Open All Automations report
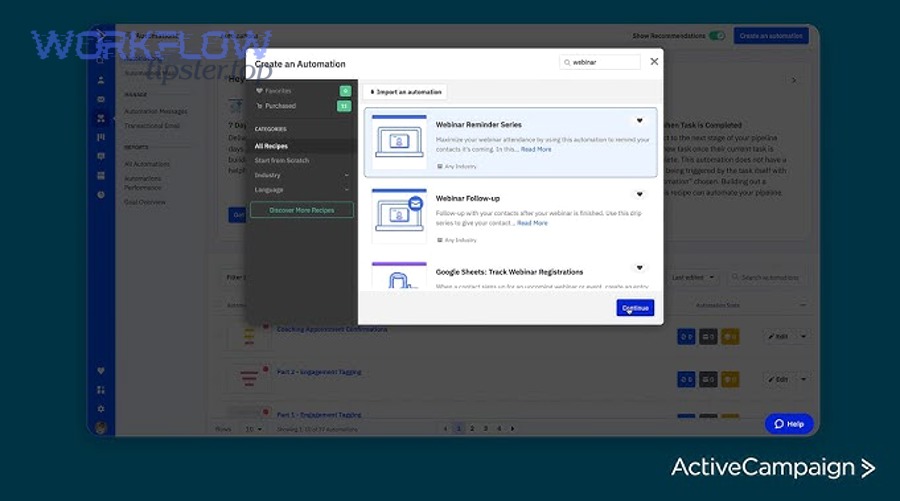 click(147, 164)
